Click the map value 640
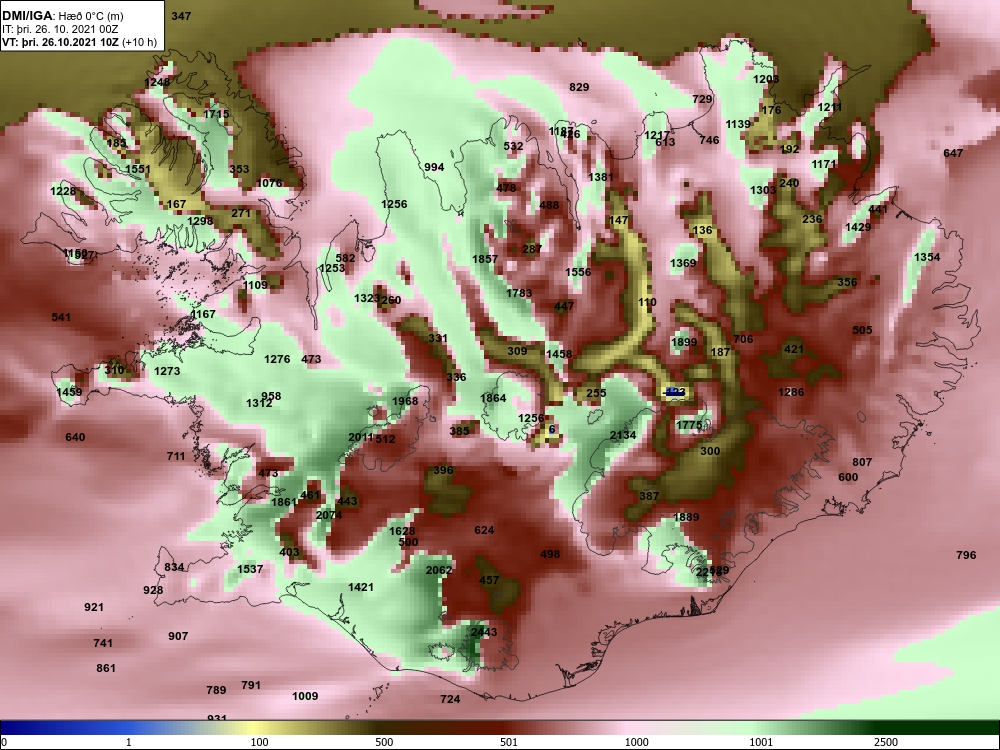The image size is (1000, 750). pyautogui.click(x=75, y=438)
